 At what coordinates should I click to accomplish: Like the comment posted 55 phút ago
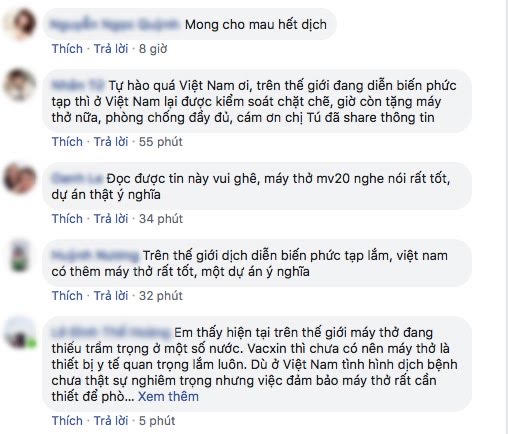(67, 142)
